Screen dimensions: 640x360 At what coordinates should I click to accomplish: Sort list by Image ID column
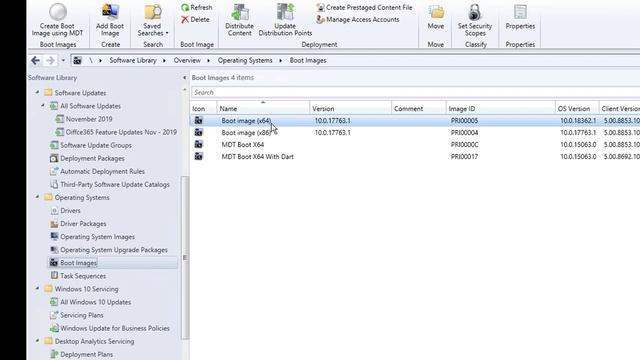coord(500,109)
